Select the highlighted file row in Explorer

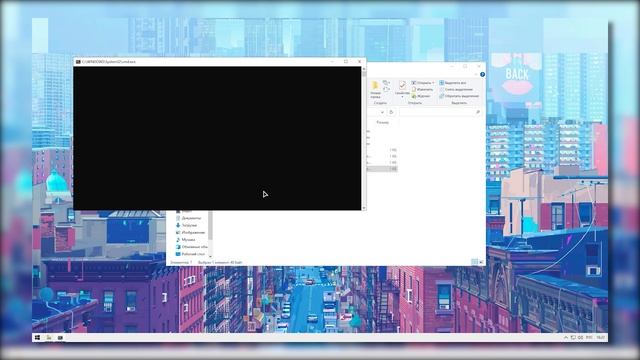click(382, 169)
